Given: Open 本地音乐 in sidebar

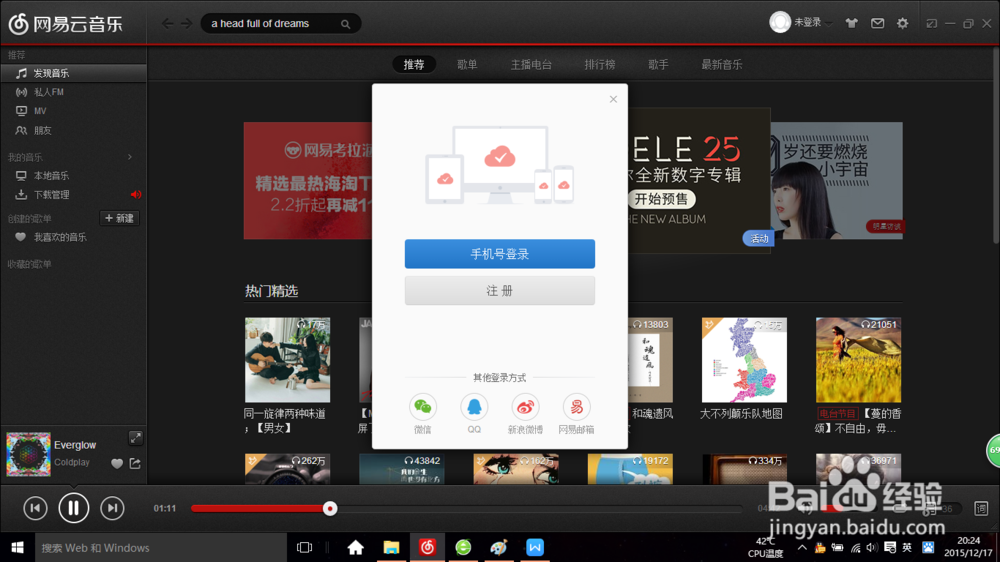Looking at the screenshot, I should [73, 175].
